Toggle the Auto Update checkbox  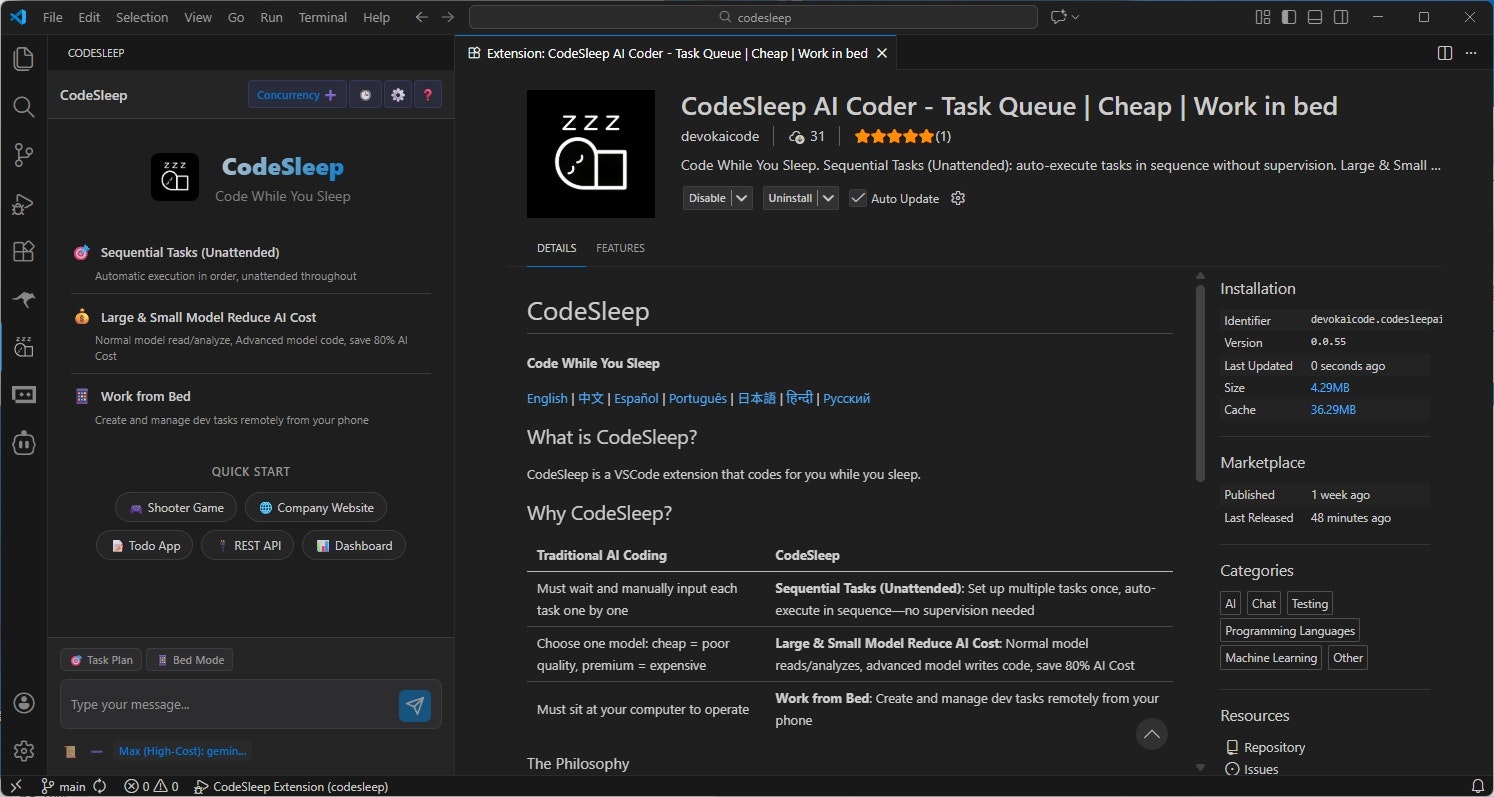tap(858, 198)
